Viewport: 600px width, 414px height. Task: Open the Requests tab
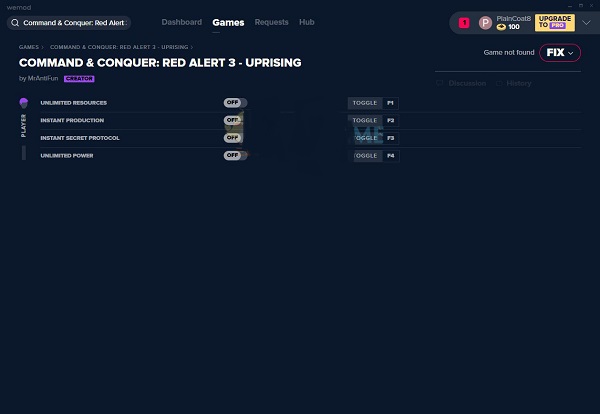[x=272, y=22]
